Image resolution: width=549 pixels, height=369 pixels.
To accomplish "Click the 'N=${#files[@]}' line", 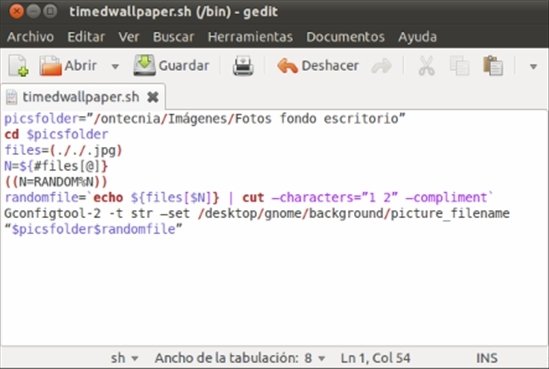I will [x=56, y=166].
